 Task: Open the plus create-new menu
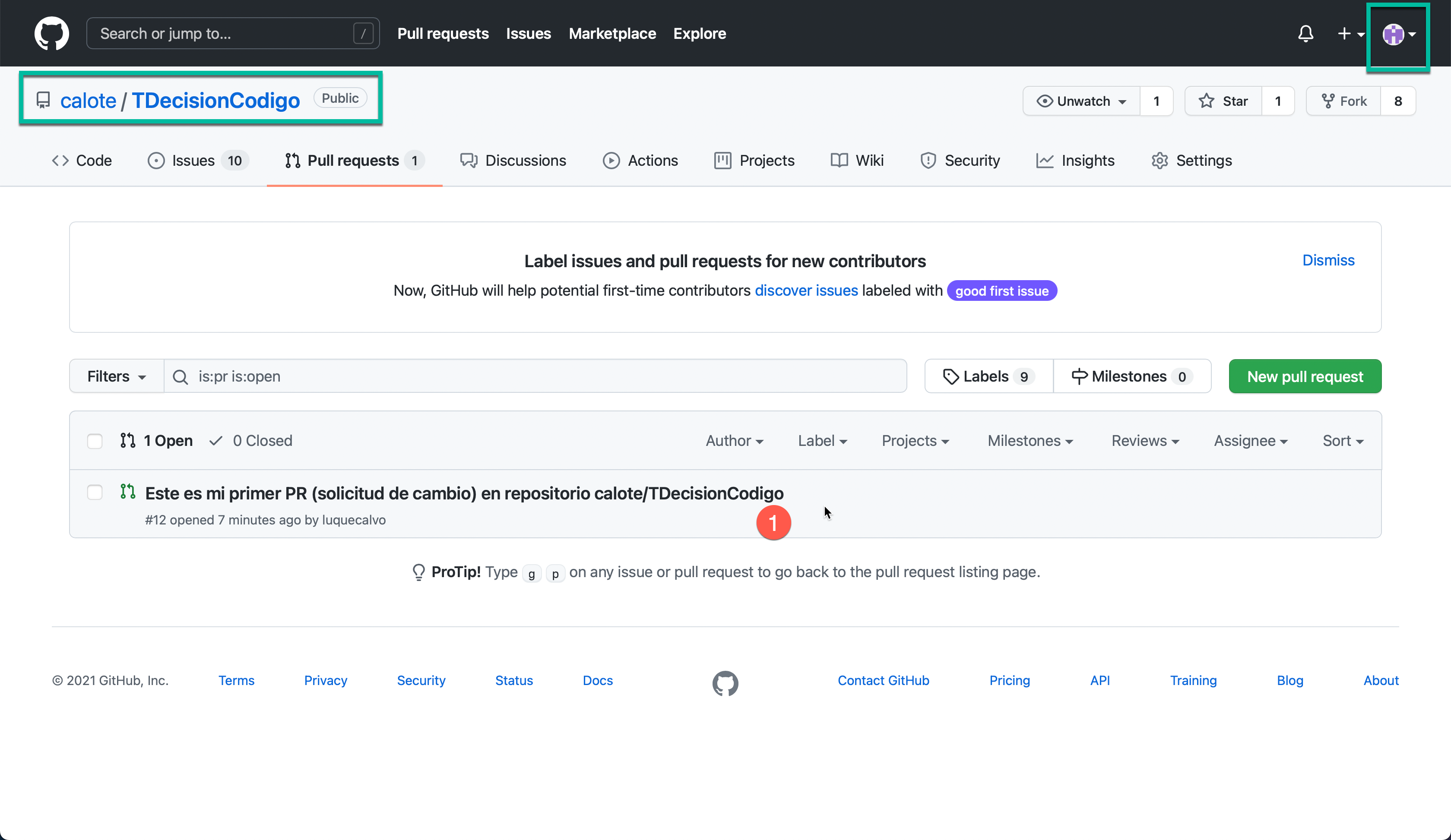pyautogui.click(x=1350, y=33)
